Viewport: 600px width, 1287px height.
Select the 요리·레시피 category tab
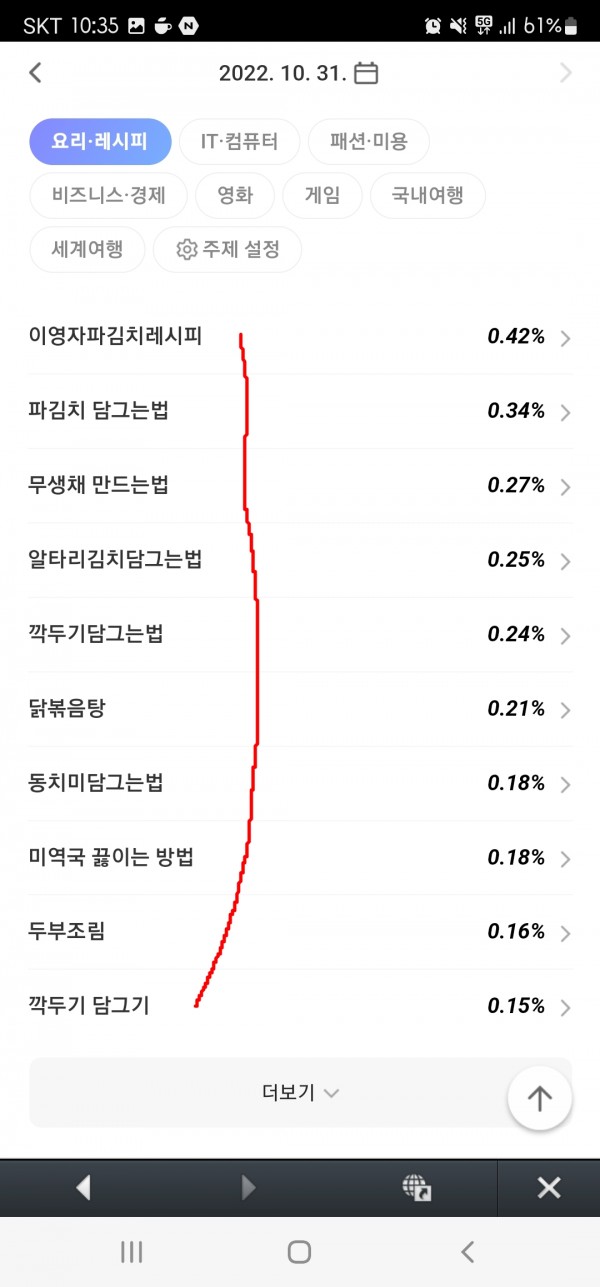(100, 142)
